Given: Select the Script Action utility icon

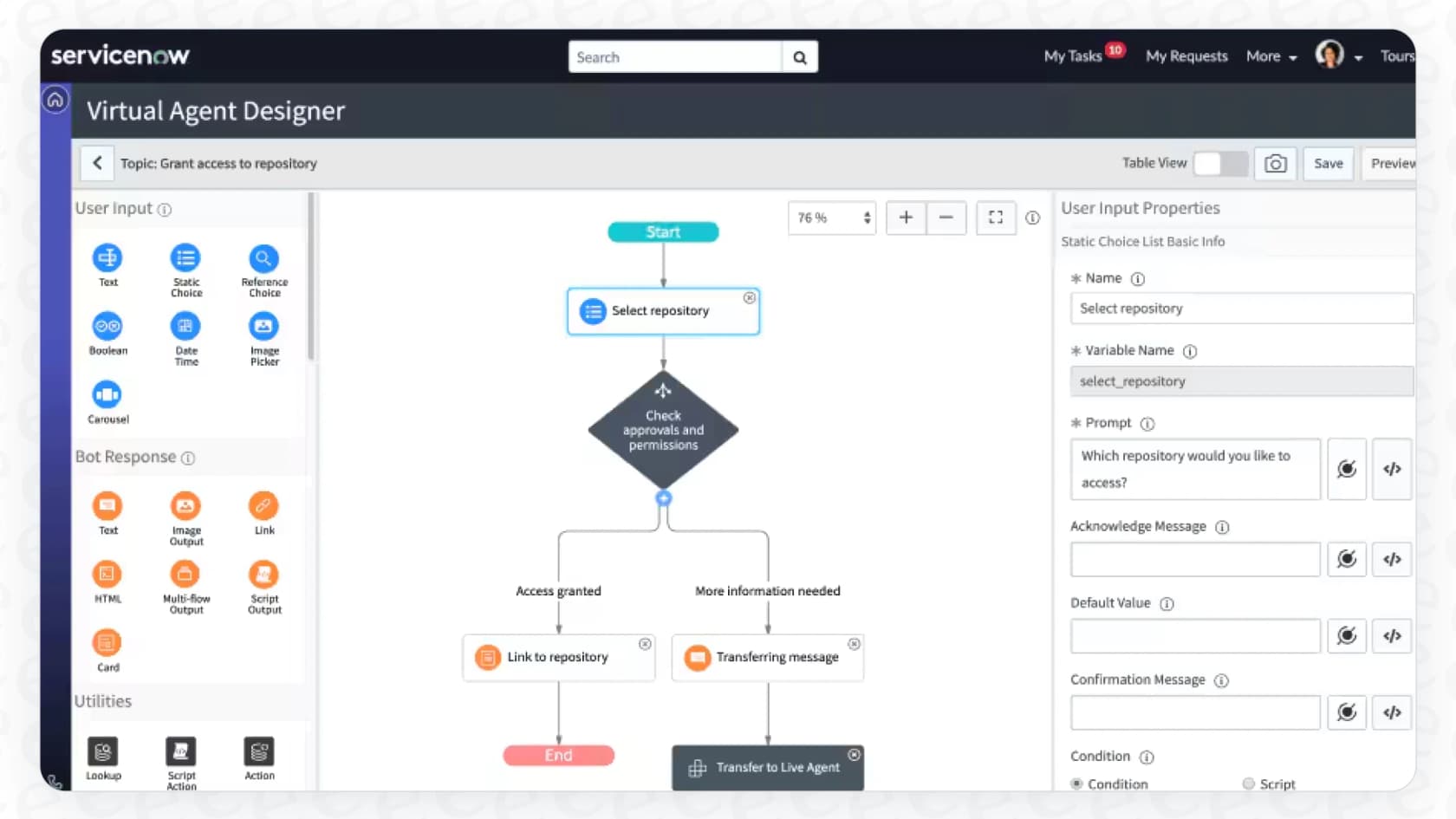Looking at the screenshot, I should click(181, 751).
